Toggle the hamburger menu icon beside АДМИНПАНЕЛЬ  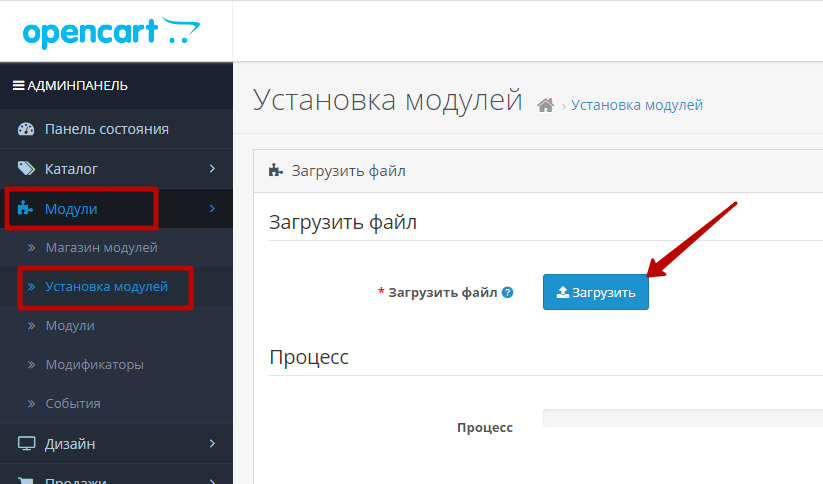[18, 85]
